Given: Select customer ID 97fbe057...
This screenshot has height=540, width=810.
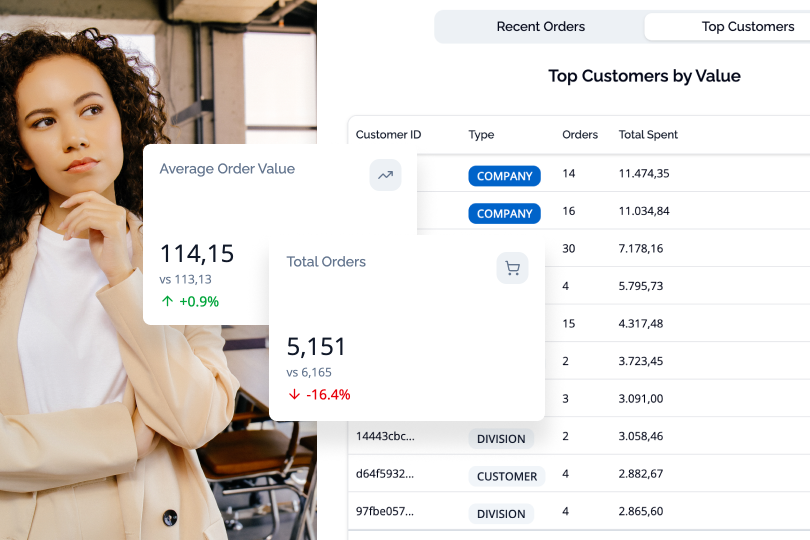Looking at the screenshot, I should pyautogui.click(x=385, y=511).
